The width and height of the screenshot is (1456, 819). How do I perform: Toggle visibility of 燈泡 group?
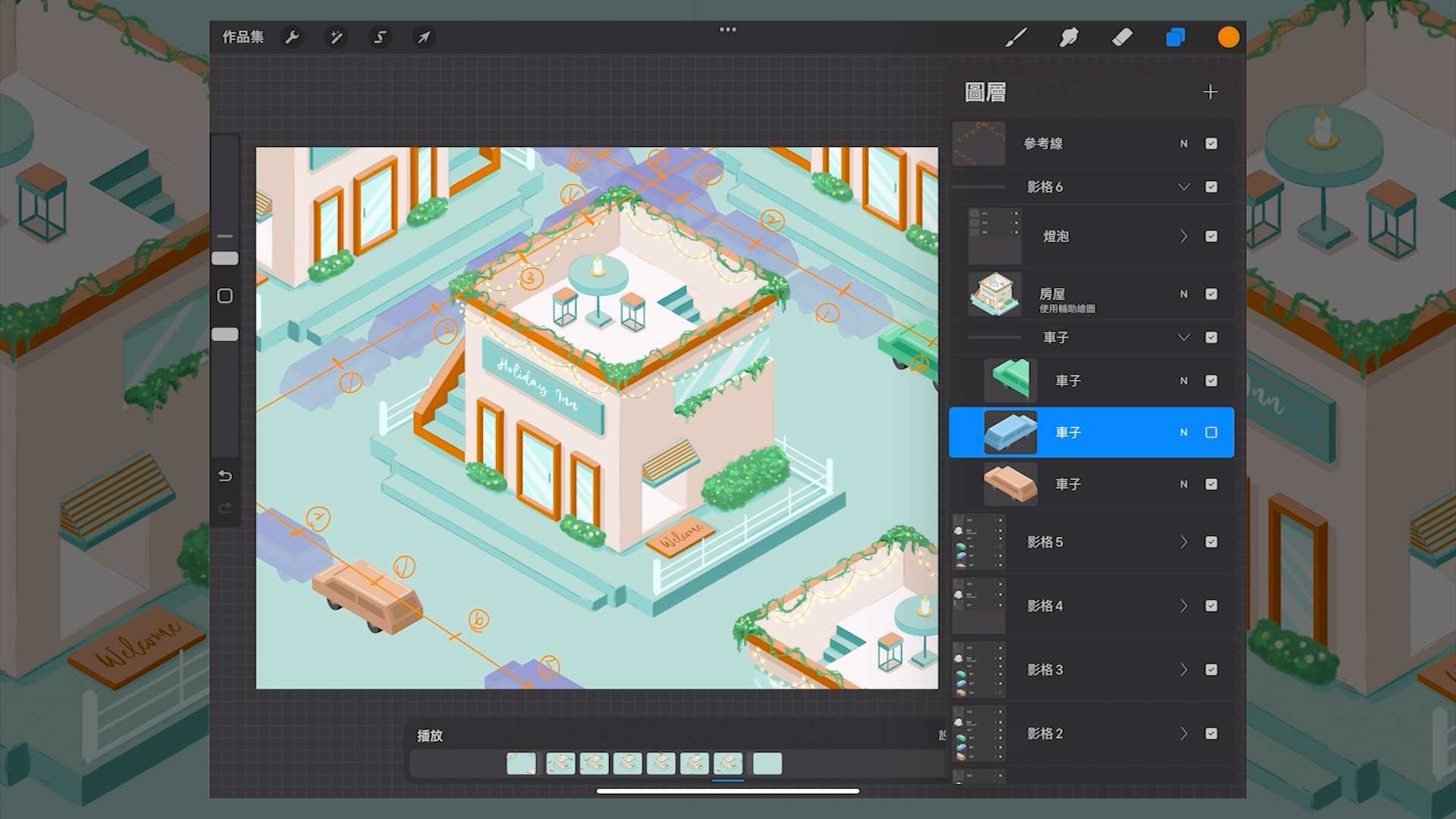click(1211, 237)
